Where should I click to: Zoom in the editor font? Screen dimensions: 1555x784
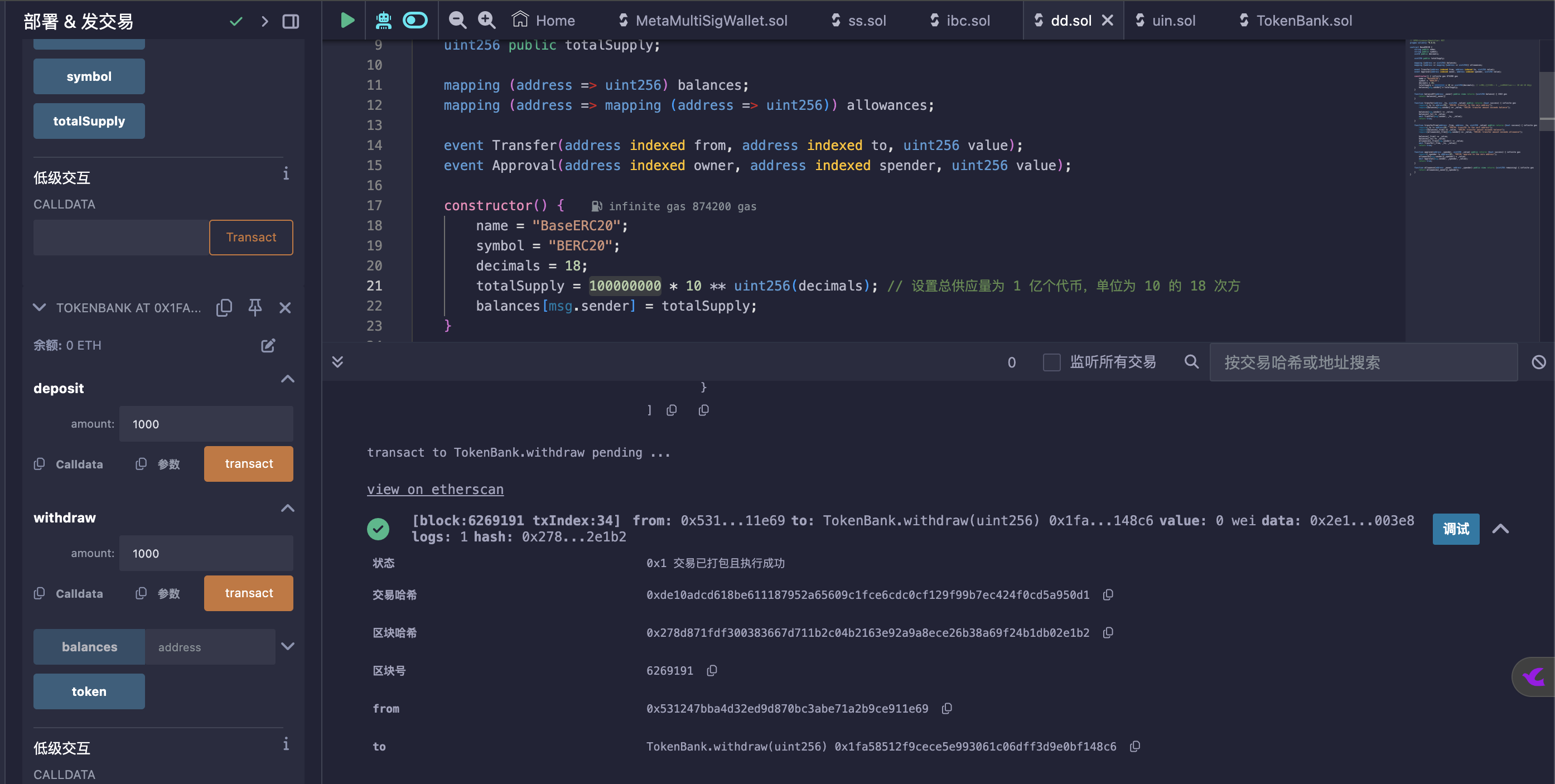pyautogui.click(x=486, y=20)
